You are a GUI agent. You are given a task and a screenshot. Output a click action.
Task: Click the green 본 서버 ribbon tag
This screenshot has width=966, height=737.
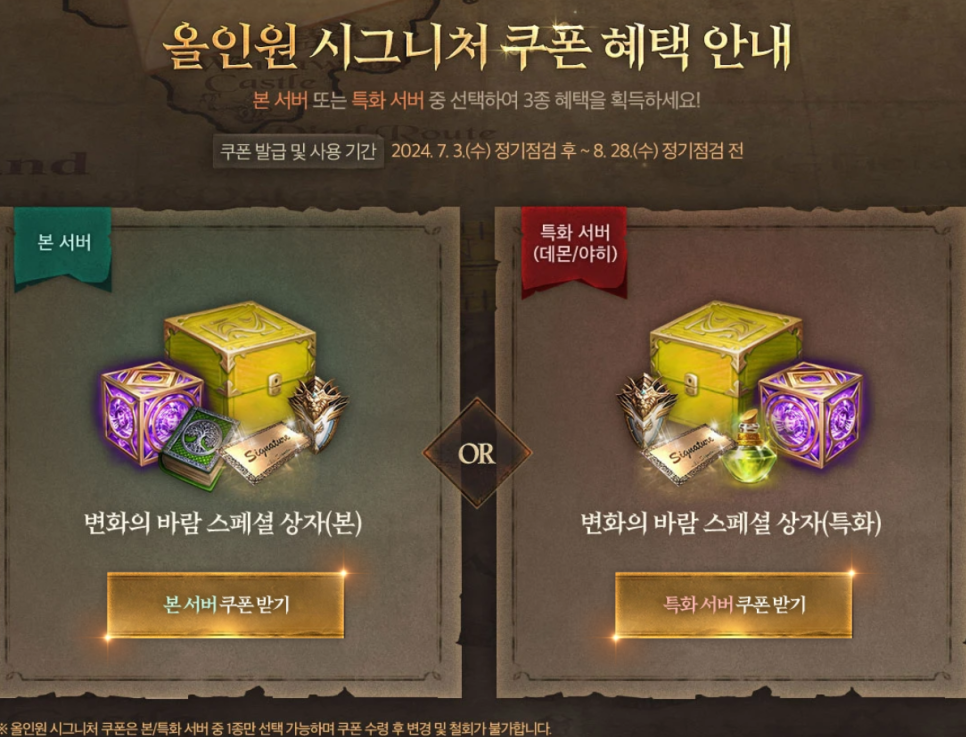[63, 248]
